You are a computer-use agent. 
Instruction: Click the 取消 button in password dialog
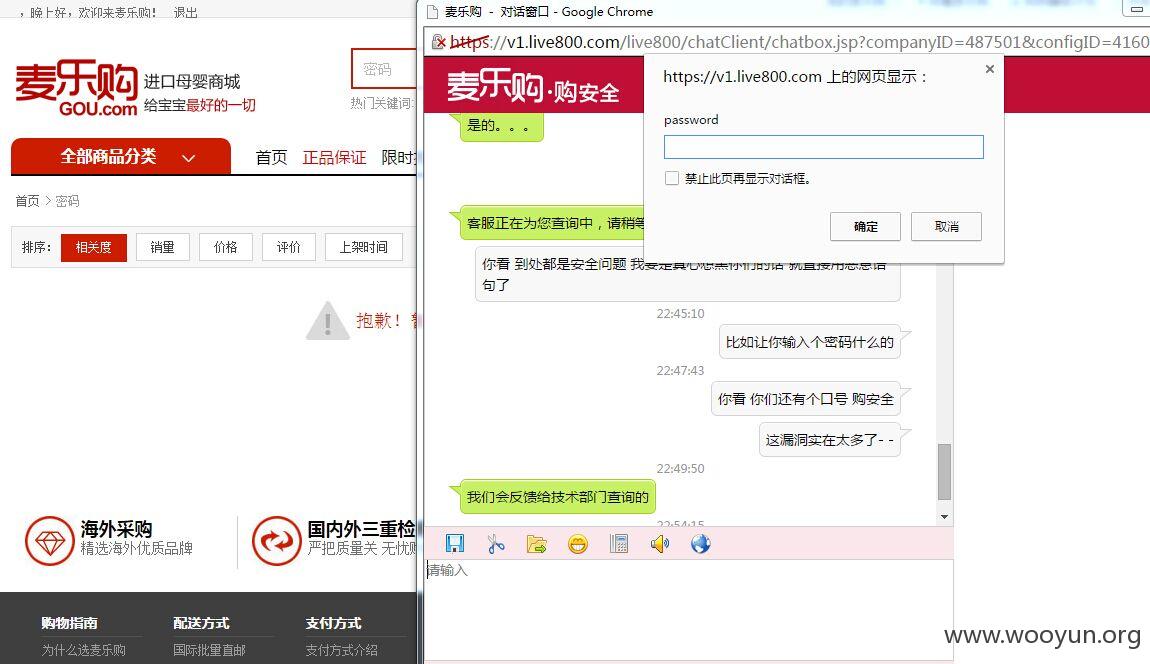(946, 227)
